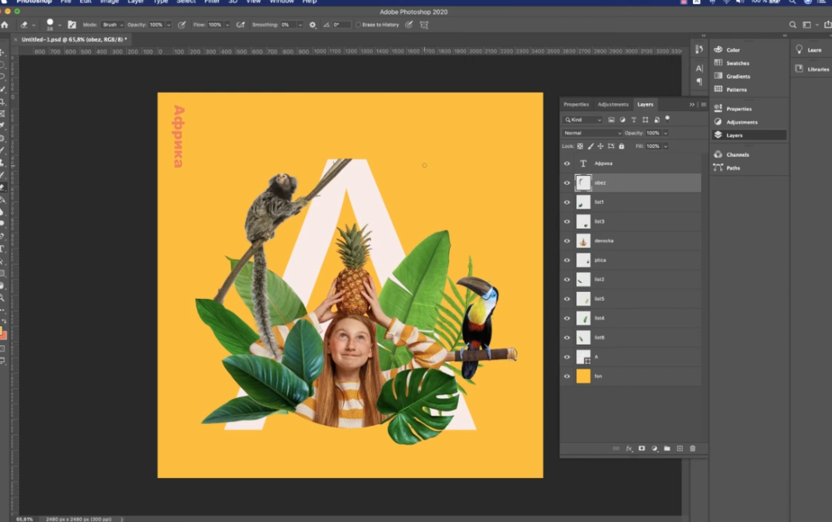
Task: Delete layer using the trash icon
Action: (692, 448)
